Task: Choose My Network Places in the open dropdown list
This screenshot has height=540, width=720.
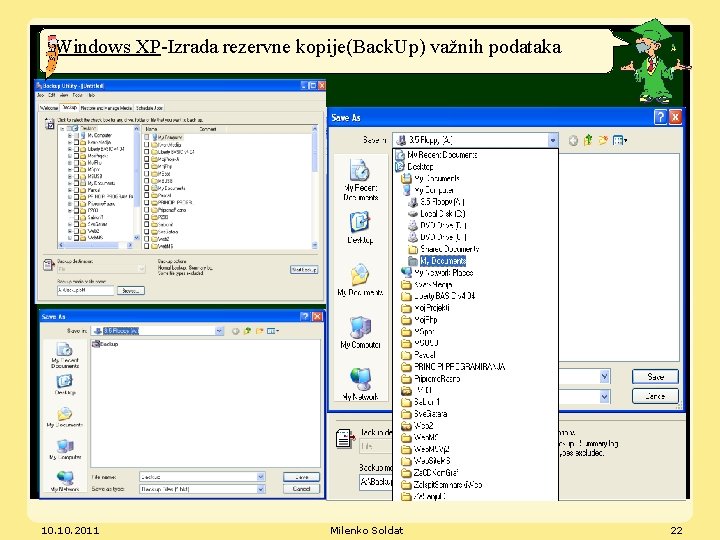Action: [438, 272]
